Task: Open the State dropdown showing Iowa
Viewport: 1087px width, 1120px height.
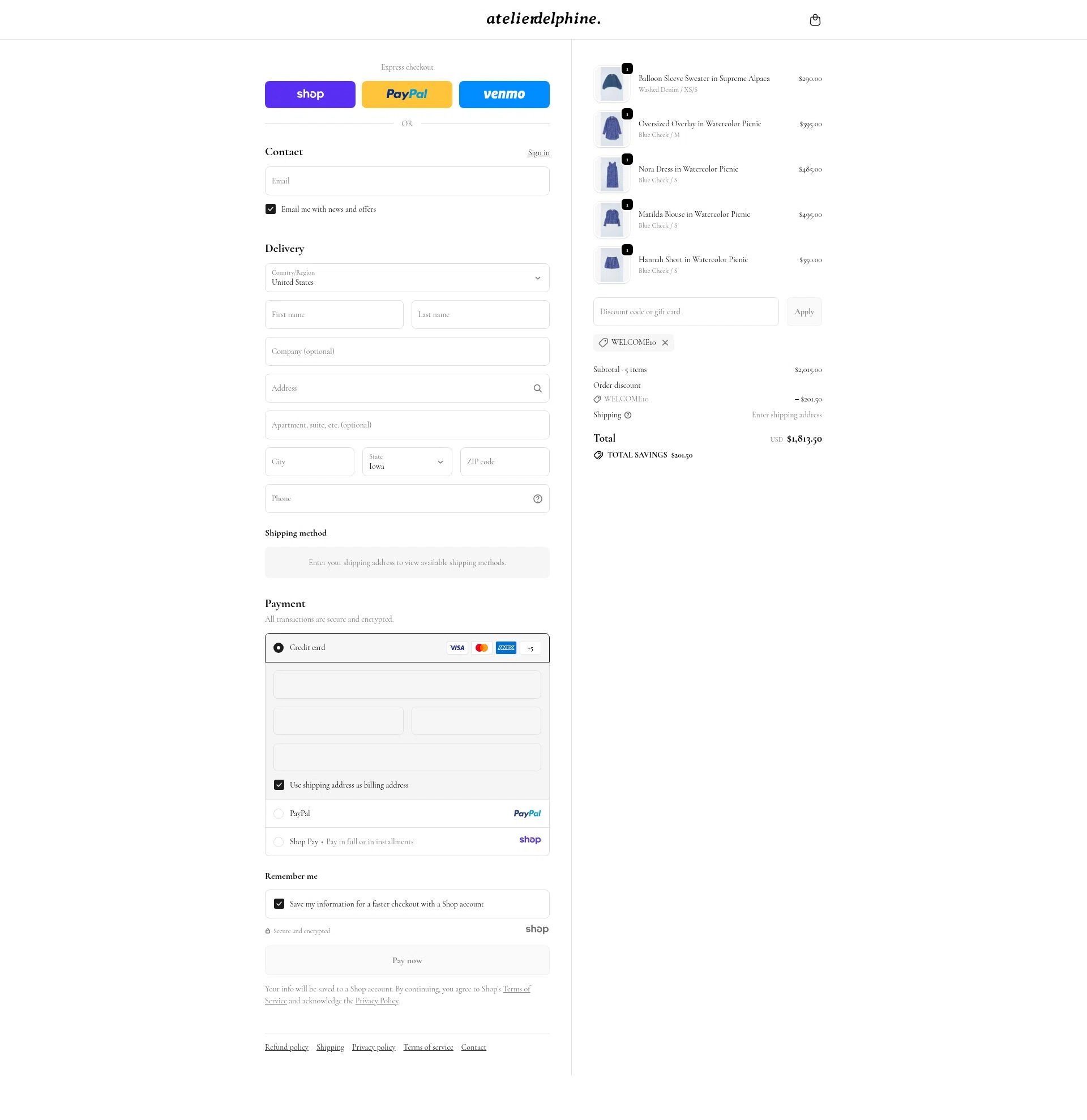Action: tap(406, 461)
